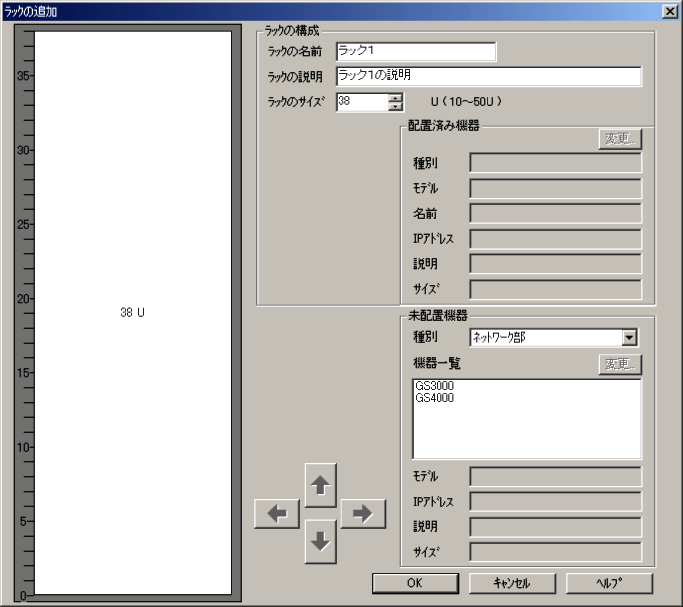This screenshot has height=607, width=683.
Task: Click the 名前 field in 配置済み機器
Action: pyautogui.click(x=555, y=213)
